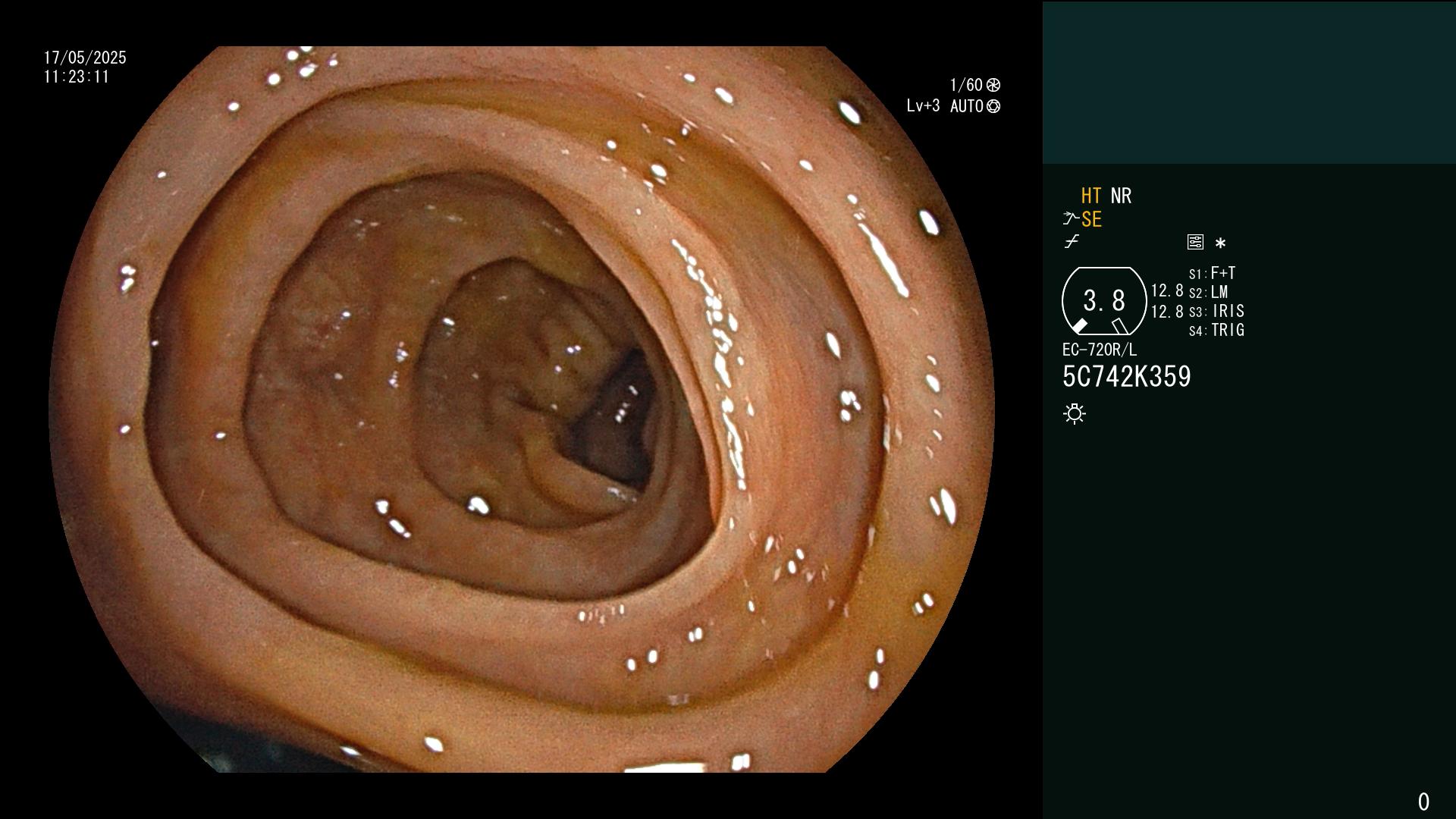The height and width of the screenshot is (819, 1456).
Task: Click the asterisk indicator icon
Action: 1220,243
